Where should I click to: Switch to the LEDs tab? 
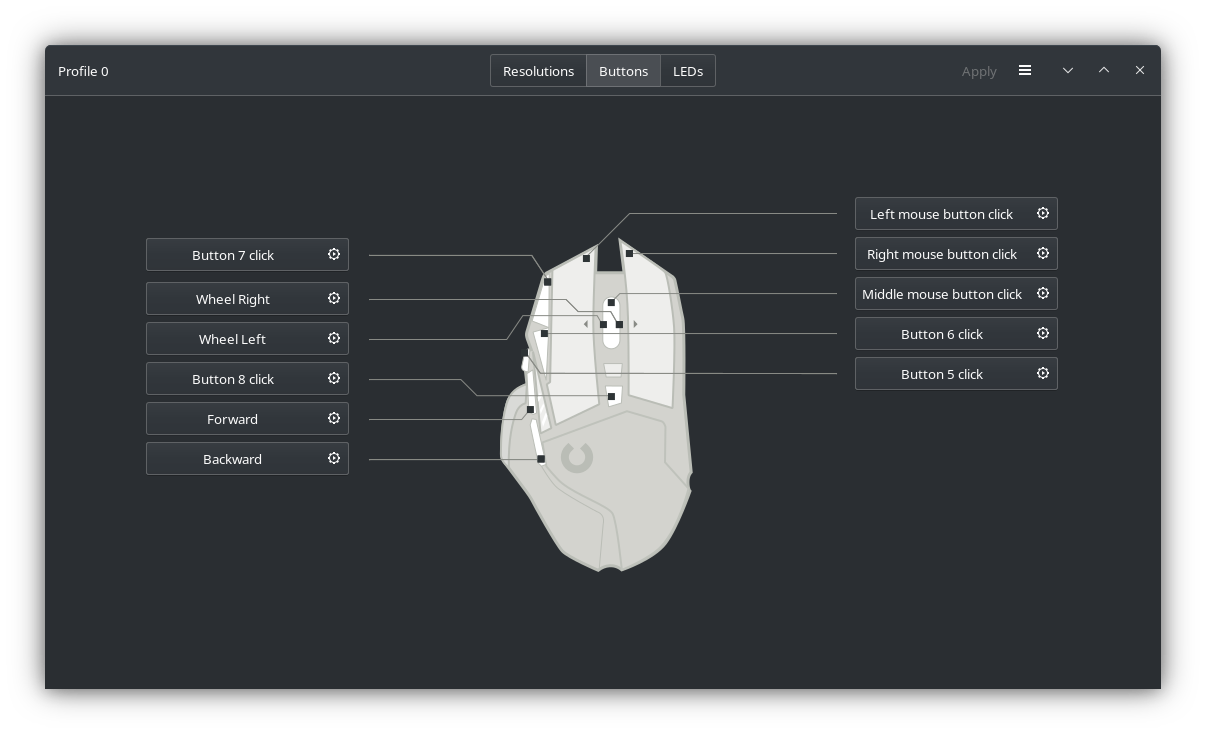688,71
